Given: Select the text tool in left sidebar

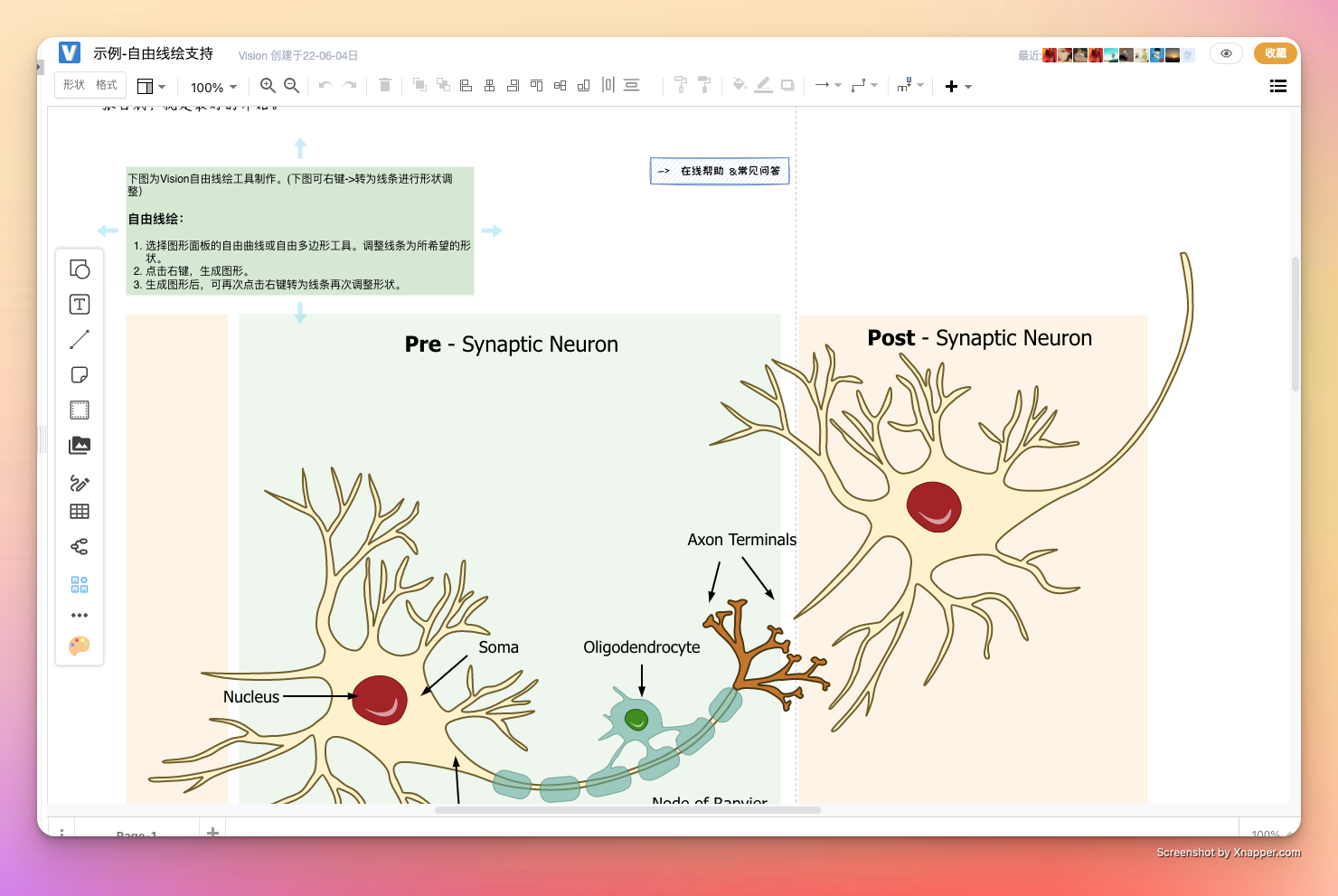Looking at the screenshot, I should (x=80, y=304).
